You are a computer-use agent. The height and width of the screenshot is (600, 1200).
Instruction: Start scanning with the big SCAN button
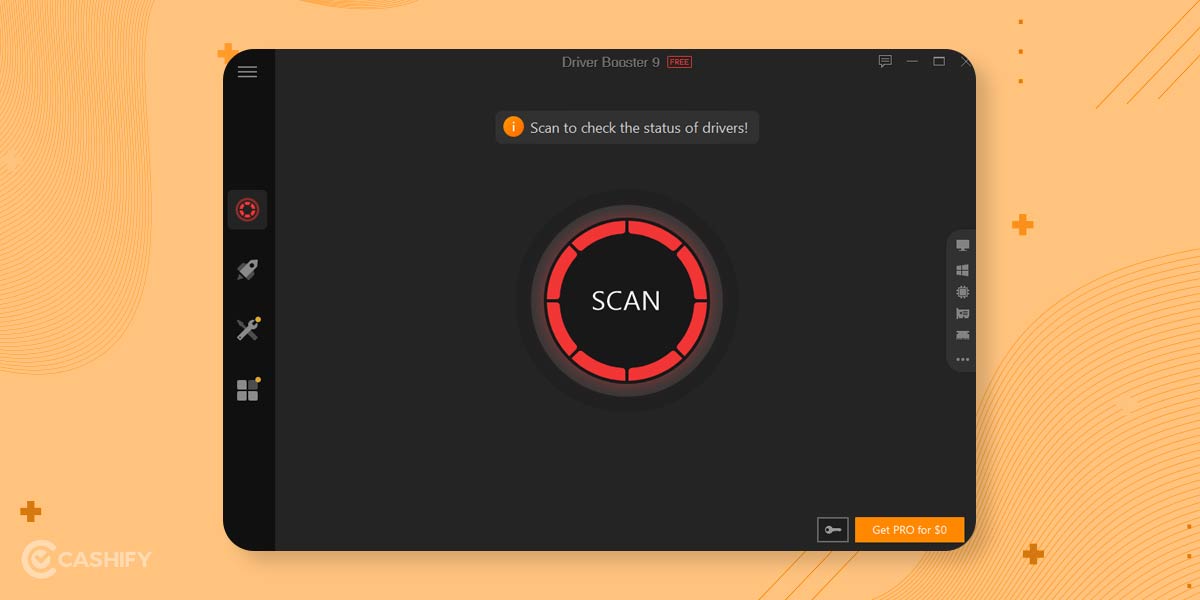(x=627, y=300)
